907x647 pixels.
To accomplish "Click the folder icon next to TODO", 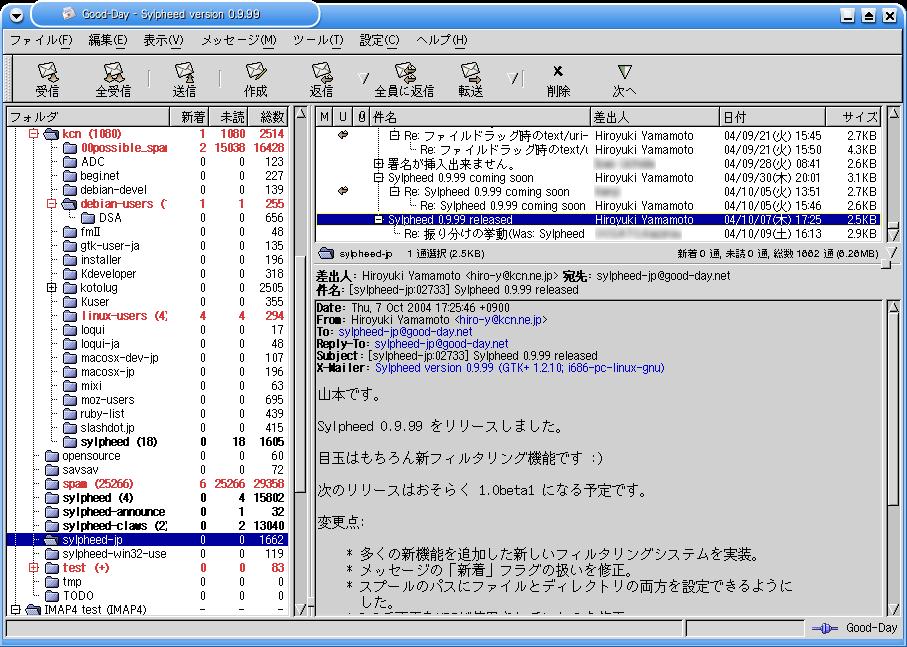I will click(52, 596).
